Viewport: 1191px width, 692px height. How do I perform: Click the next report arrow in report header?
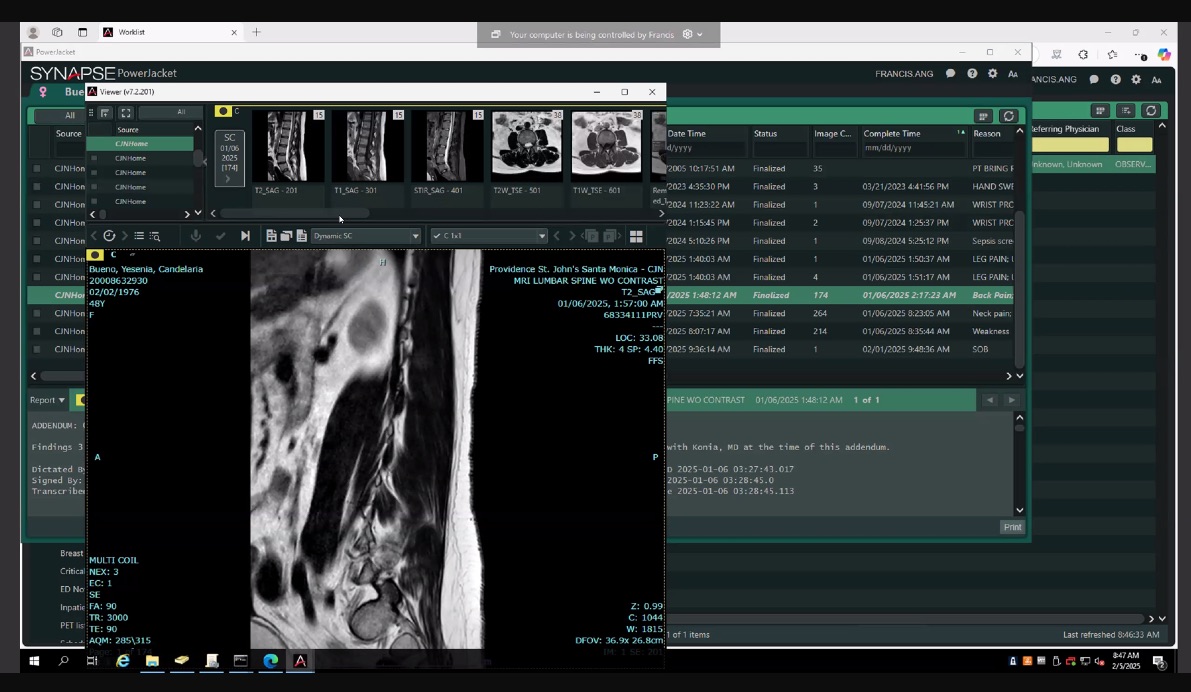tap(1011, 400)
